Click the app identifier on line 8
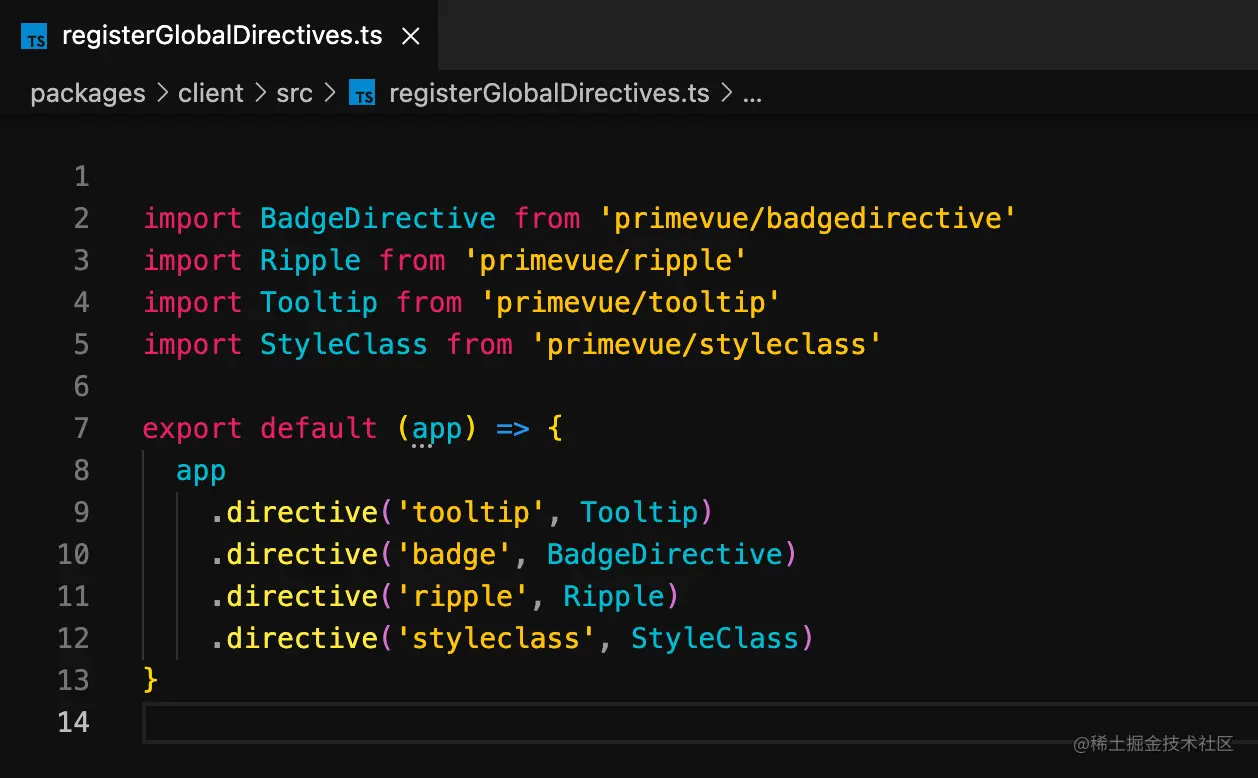 [201, 472]
